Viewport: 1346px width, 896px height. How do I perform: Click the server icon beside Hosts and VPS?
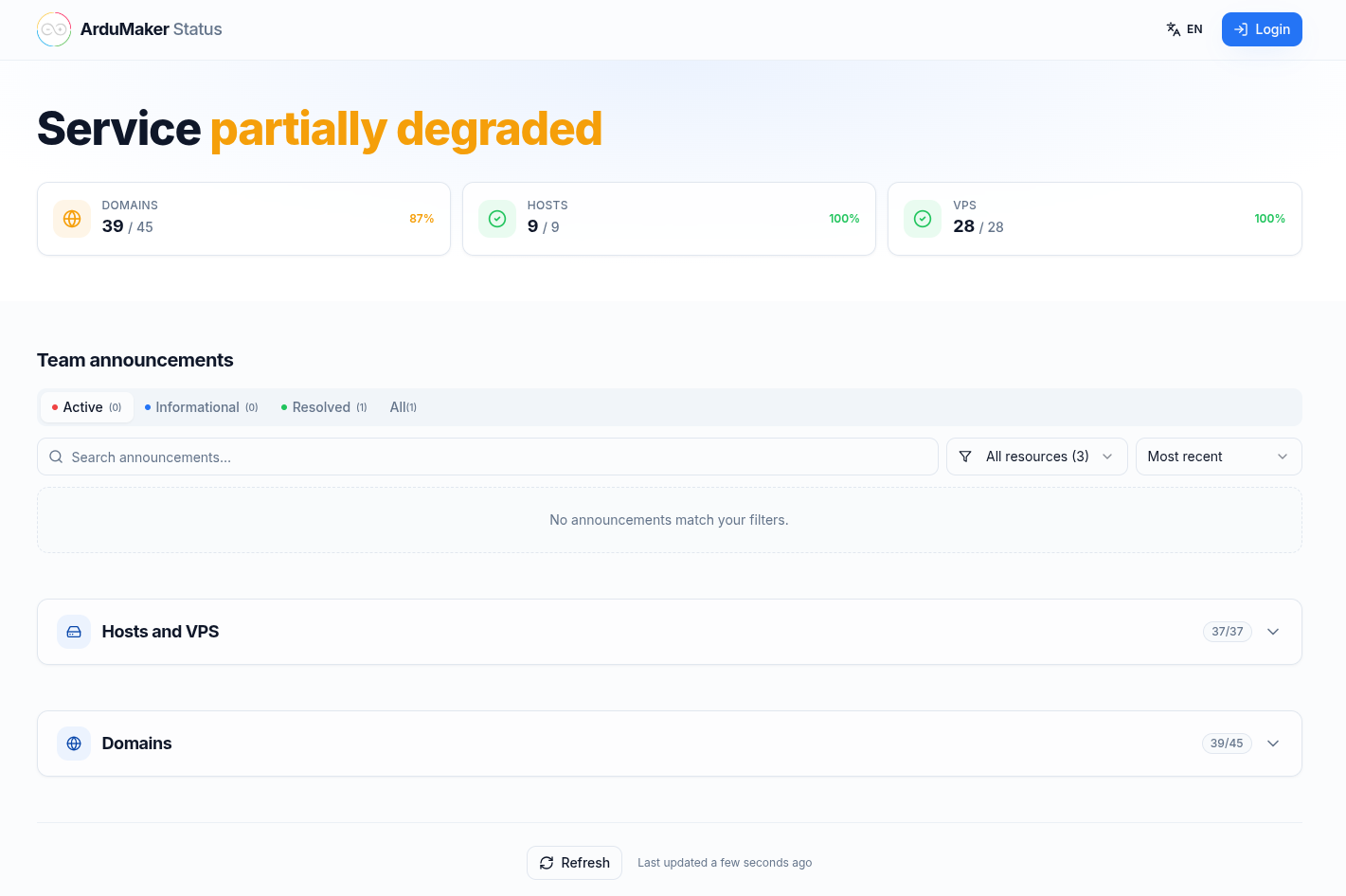tap(74, 632)
